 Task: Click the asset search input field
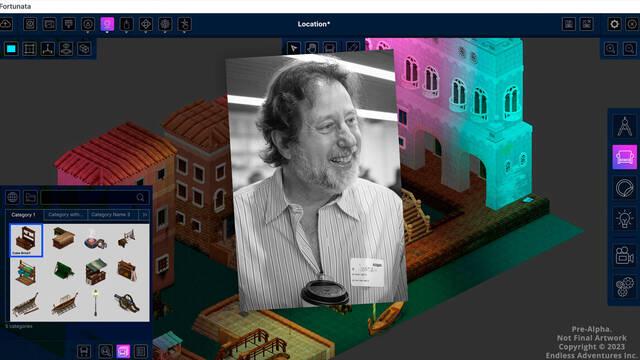pos(95,198)
